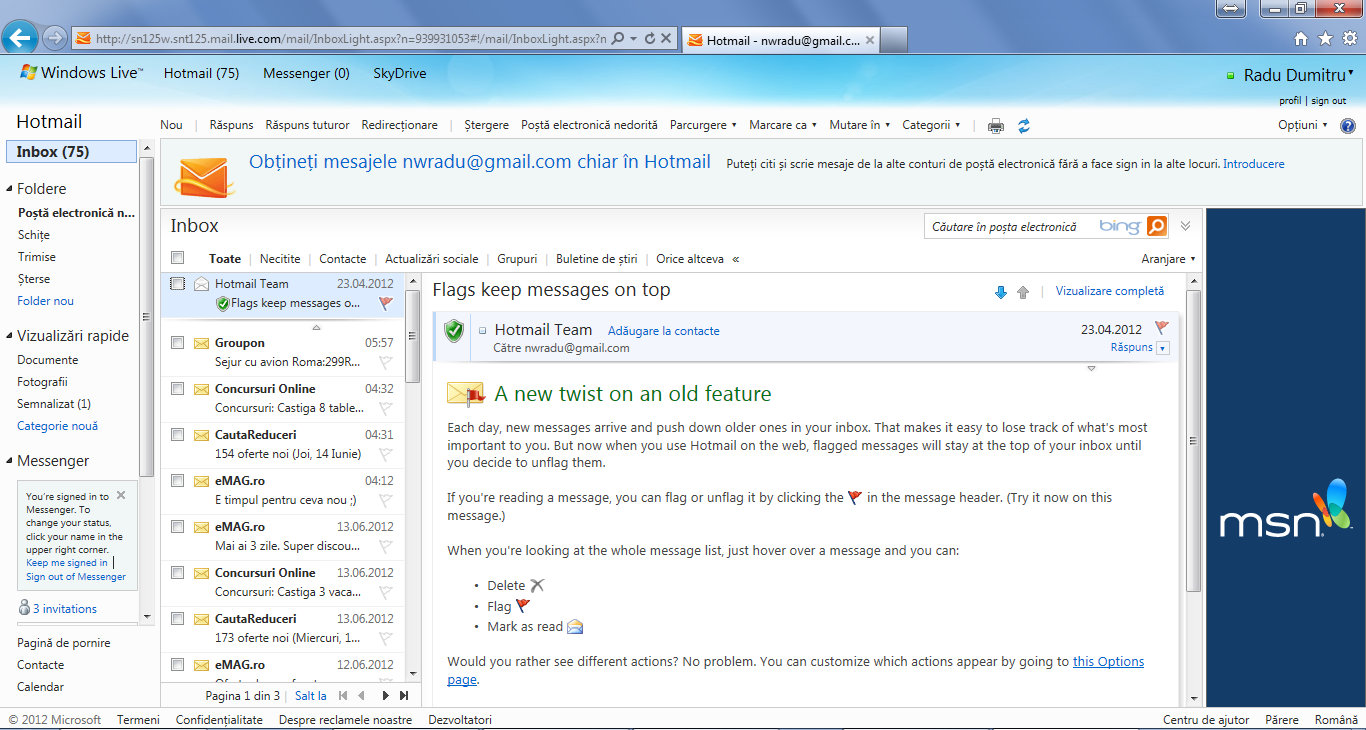The height and width of the screenshot is (730, 1366).
Task: Check the Concursuri Online 13.06.2012 checkbox
Action: 177,573
